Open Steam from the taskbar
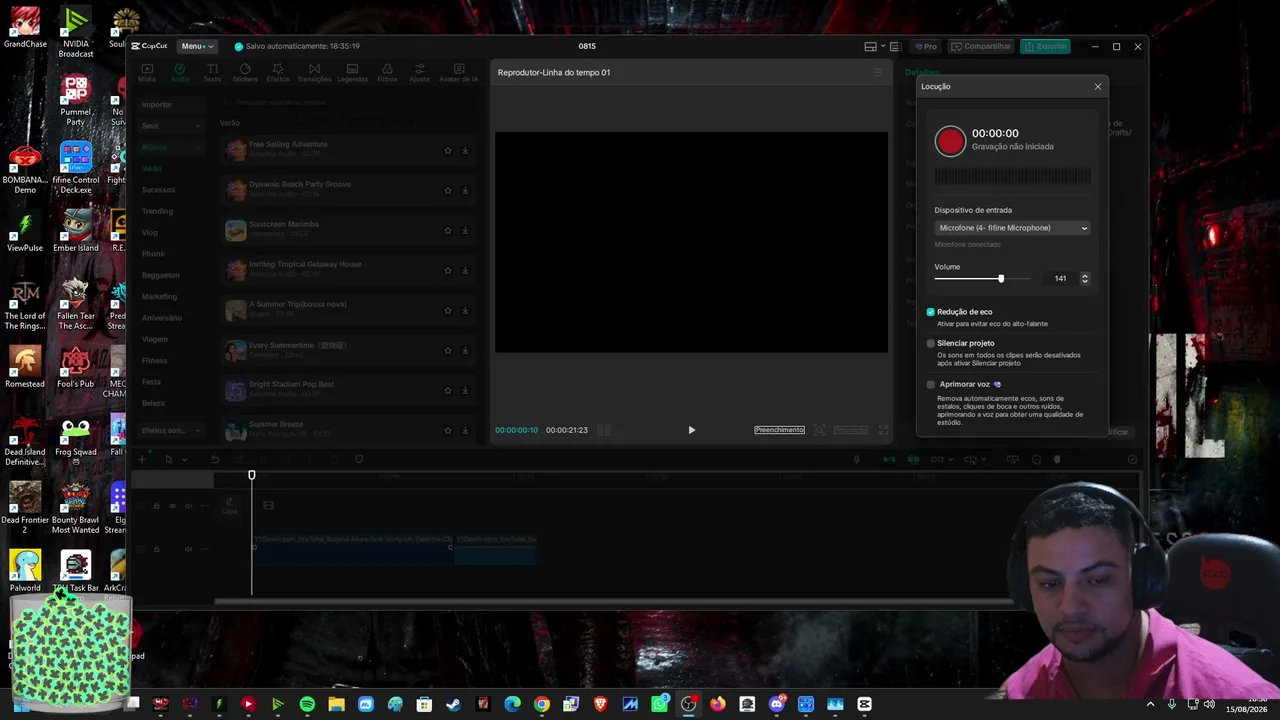1280x720 pixels. click(x=453, y=704)
